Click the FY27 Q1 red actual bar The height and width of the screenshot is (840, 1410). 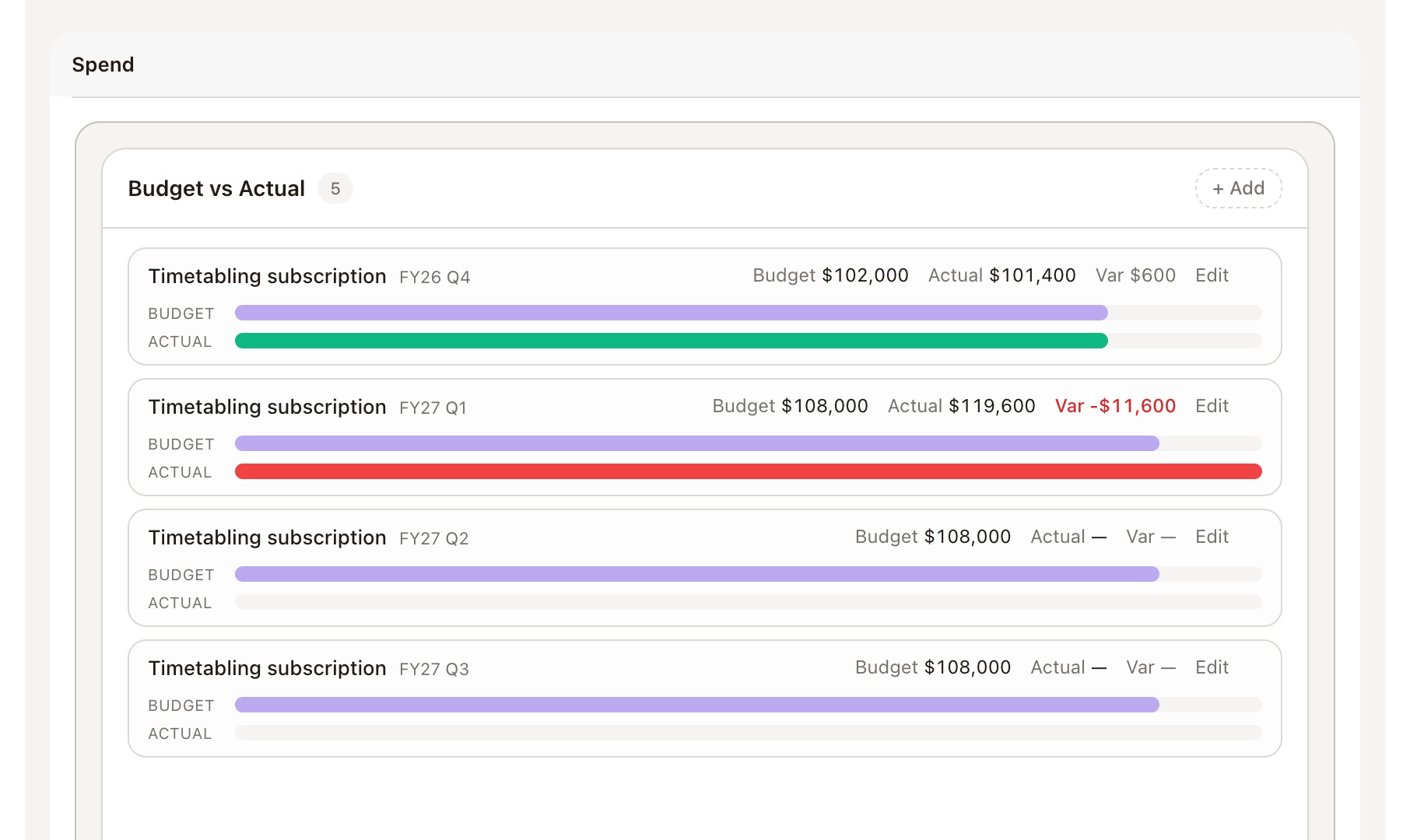tap(748, 471)
